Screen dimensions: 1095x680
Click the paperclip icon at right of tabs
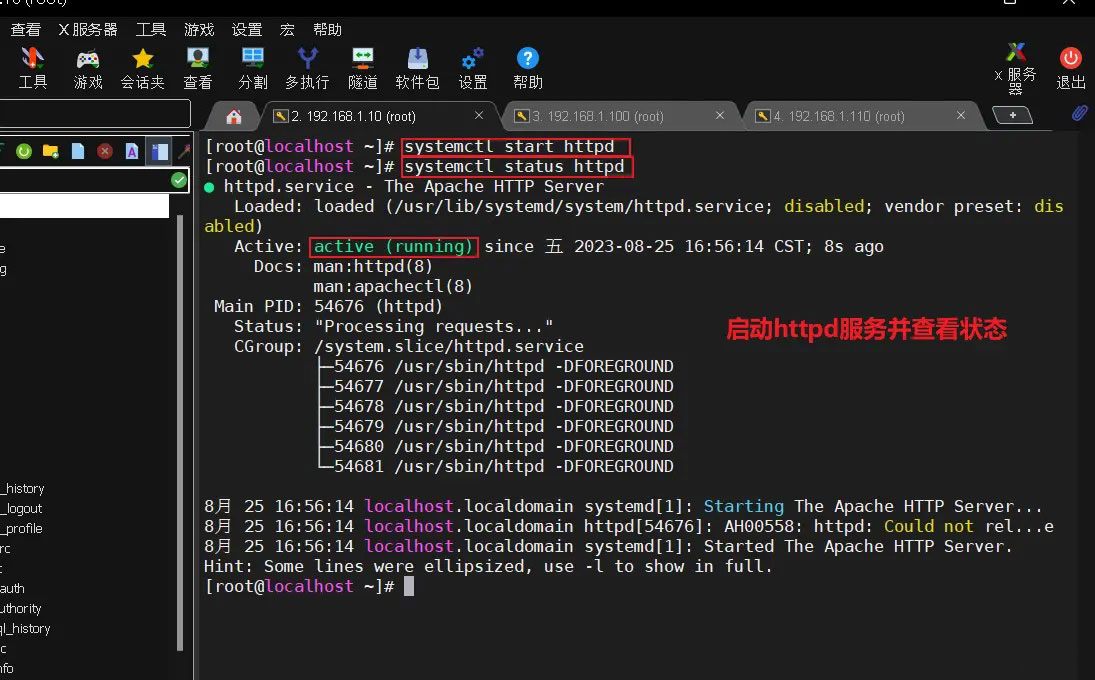click(1080, 113)
